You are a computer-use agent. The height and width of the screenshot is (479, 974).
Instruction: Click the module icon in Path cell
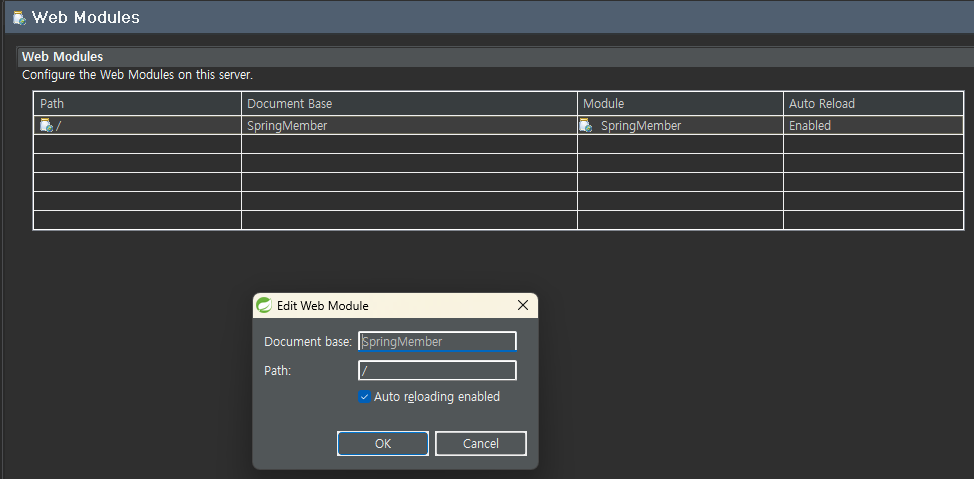click(47, 125)
